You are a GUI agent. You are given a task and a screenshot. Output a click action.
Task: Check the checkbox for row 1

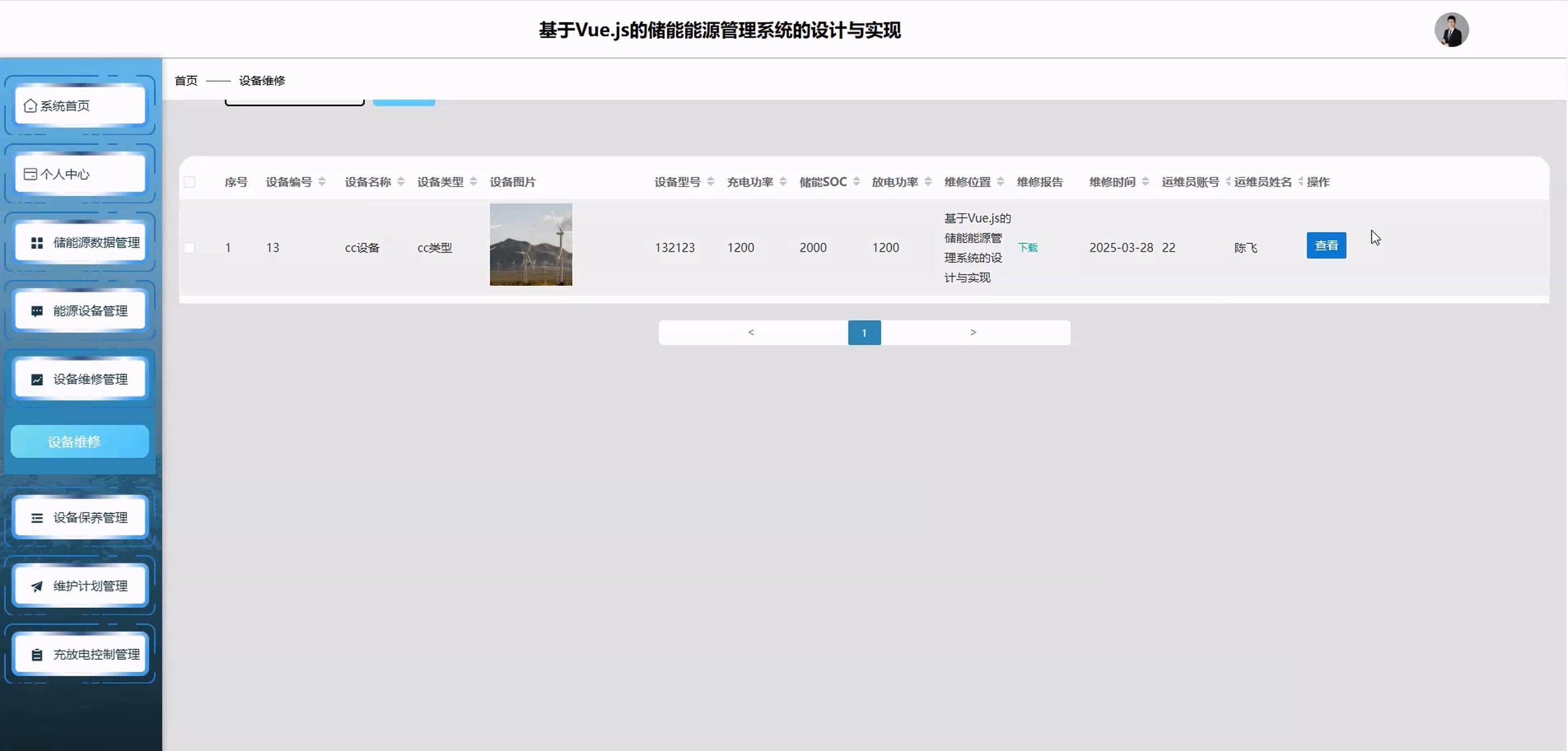pos(189,248)
